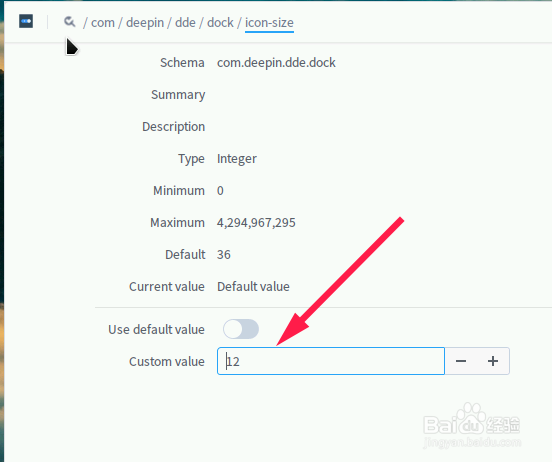552x462 pixels.
Task: Click the Maximum value '4,294,967,295'
Action: point(256,223)
